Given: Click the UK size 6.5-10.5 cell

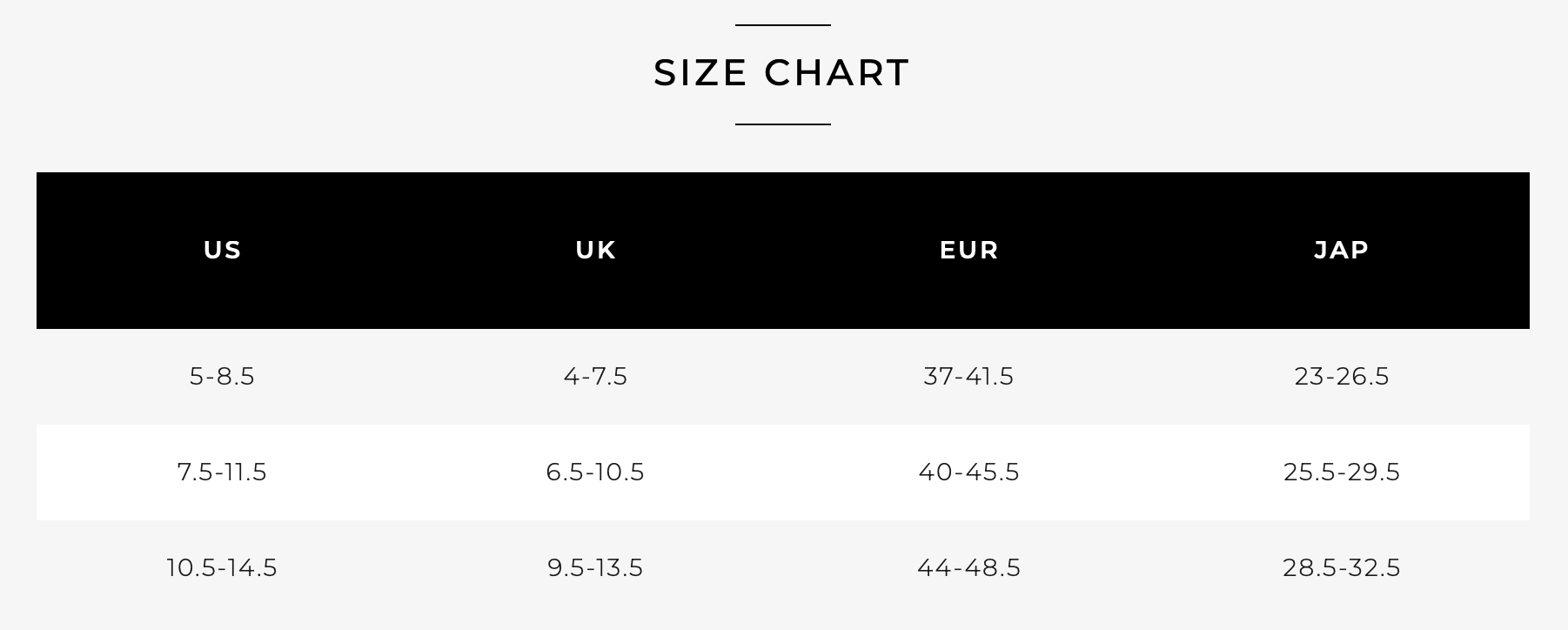Looking at the screenshot, I should point(595,472).
